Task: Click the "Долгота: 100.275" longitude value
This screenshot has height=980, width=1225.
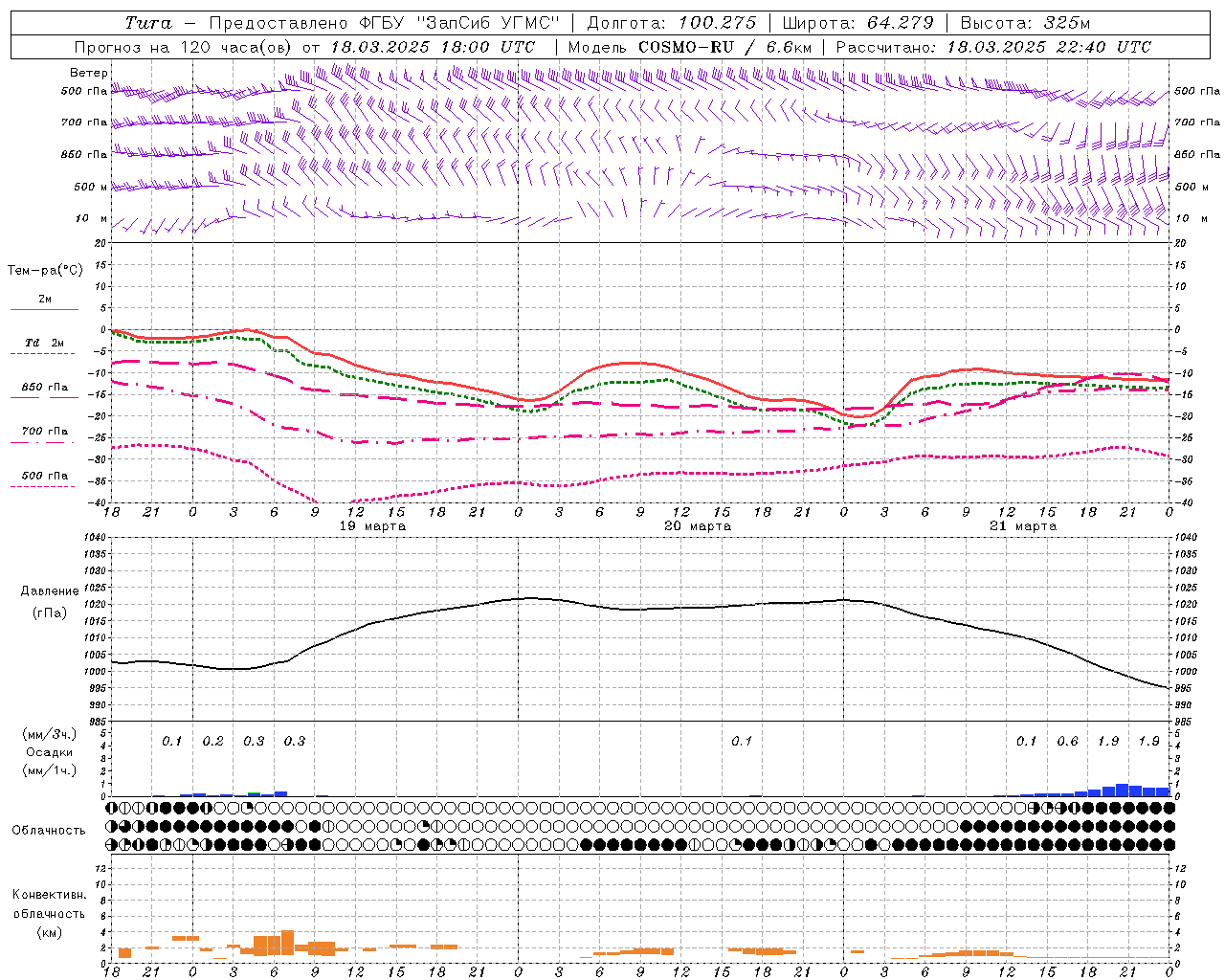Action: pos(672,23)
